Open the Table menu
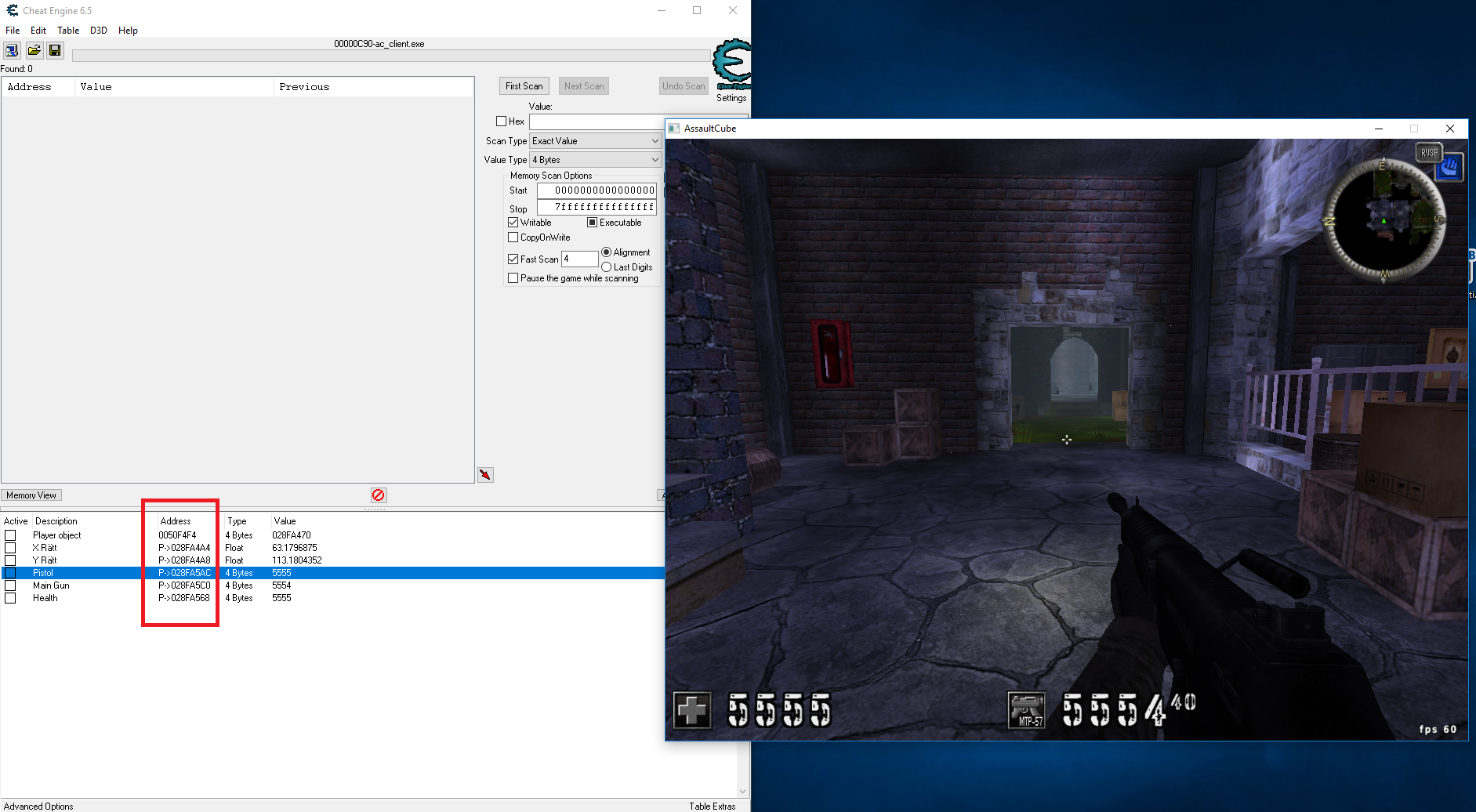 tap(68, 31)
